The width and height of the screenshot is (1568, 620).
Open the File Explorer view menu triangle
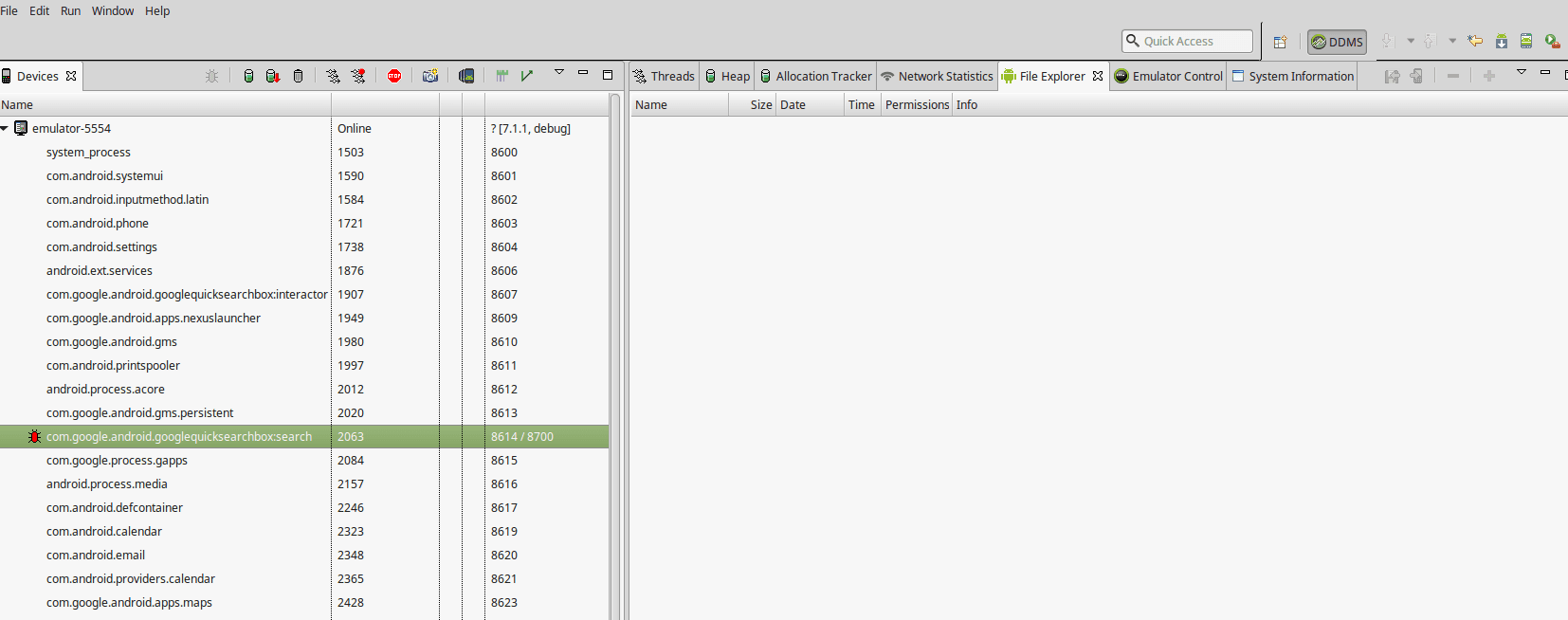(x=1522, y=73)
